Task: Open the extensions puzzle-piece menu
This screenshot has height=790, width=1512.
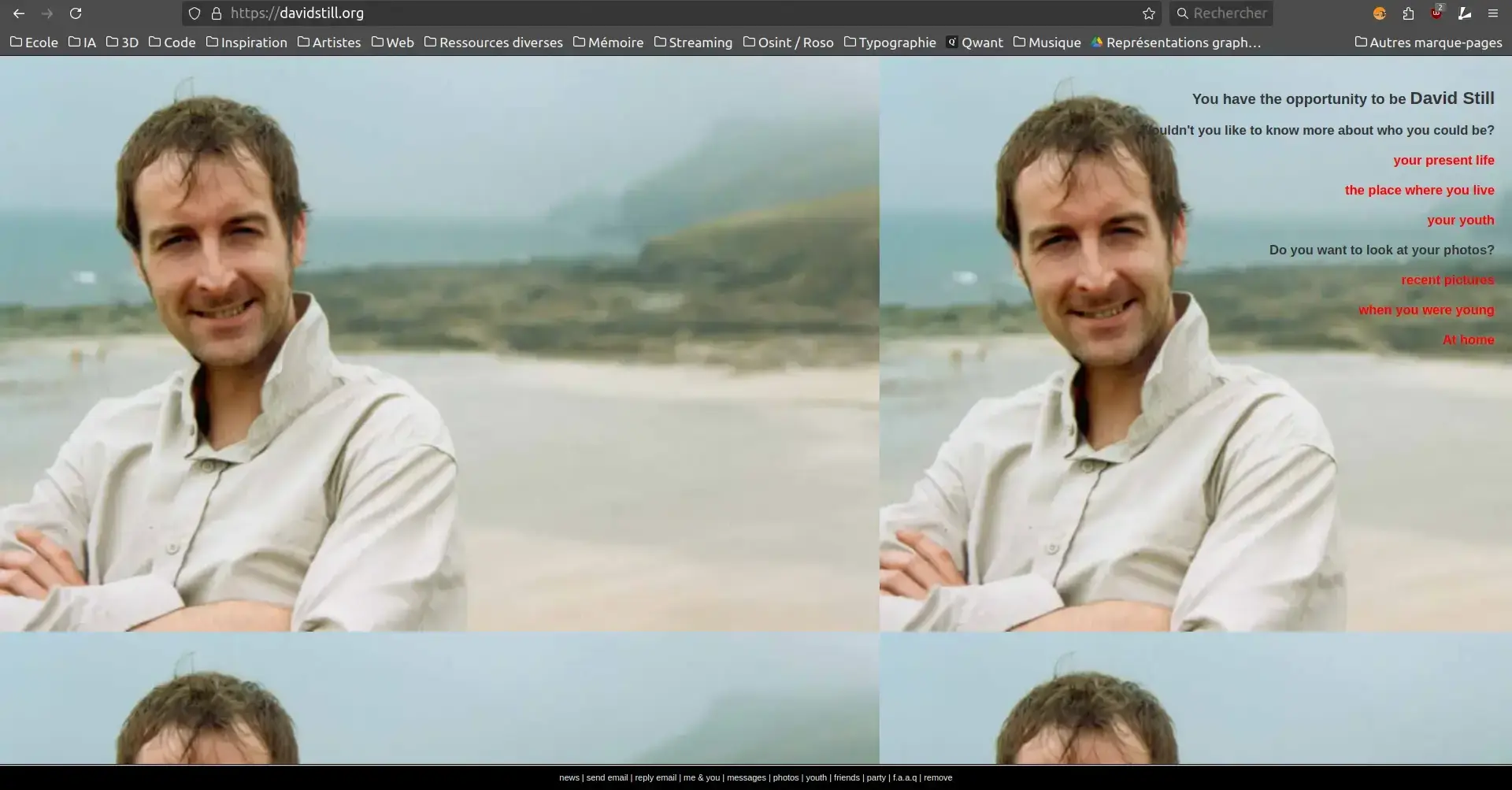Action: pyautogui.click(x=1408, y=13)
